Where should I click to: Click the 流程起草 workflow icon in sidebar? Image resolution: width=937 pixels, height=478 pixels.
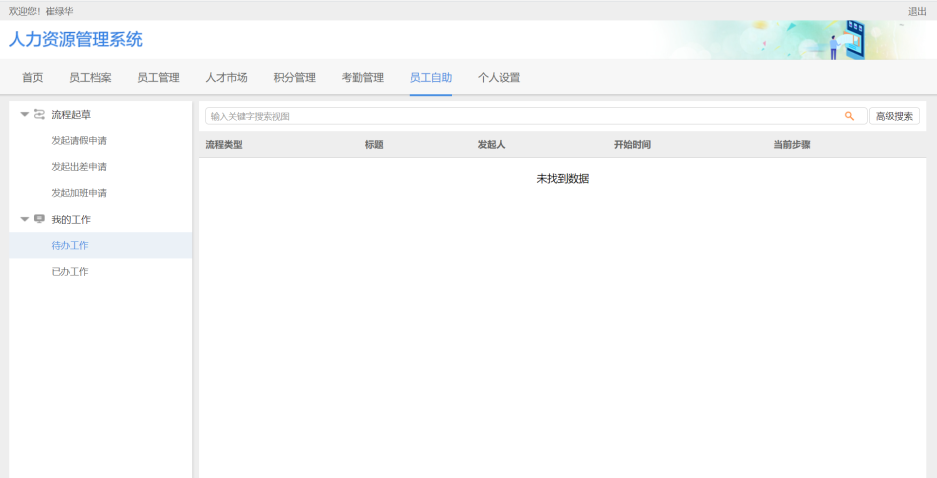[x=39, y=115]
